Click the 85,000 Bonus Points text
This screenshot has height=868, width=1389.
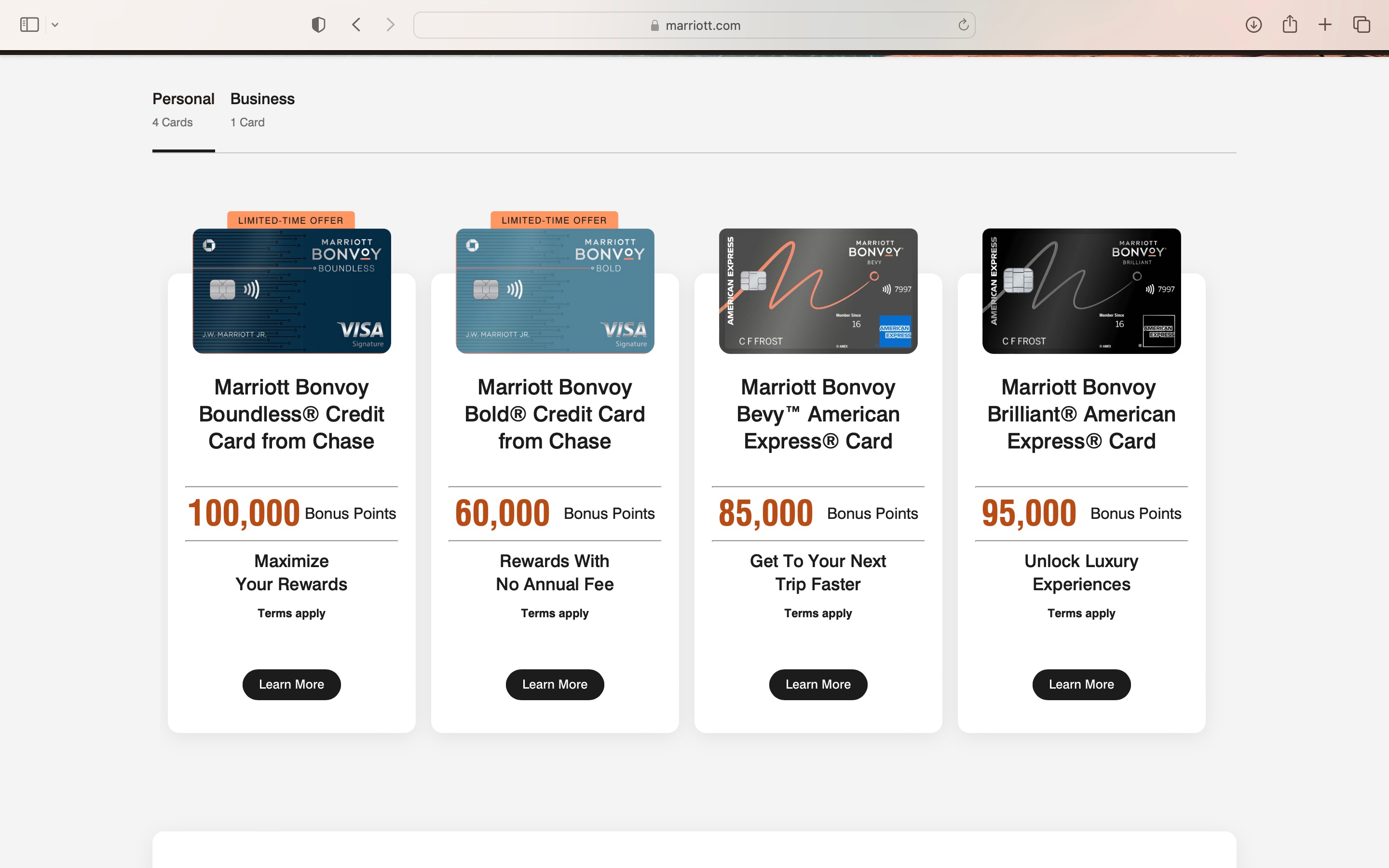point(818,513)
